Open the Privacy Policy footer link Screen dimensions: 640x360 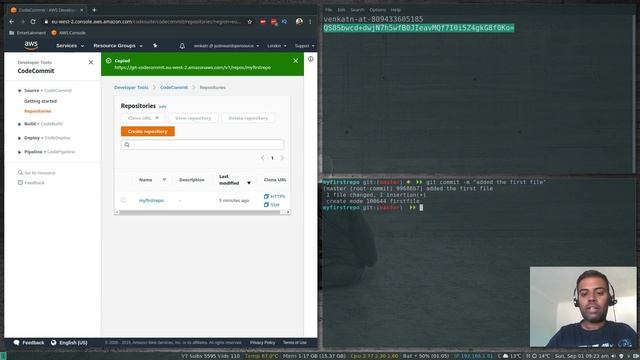262,343
